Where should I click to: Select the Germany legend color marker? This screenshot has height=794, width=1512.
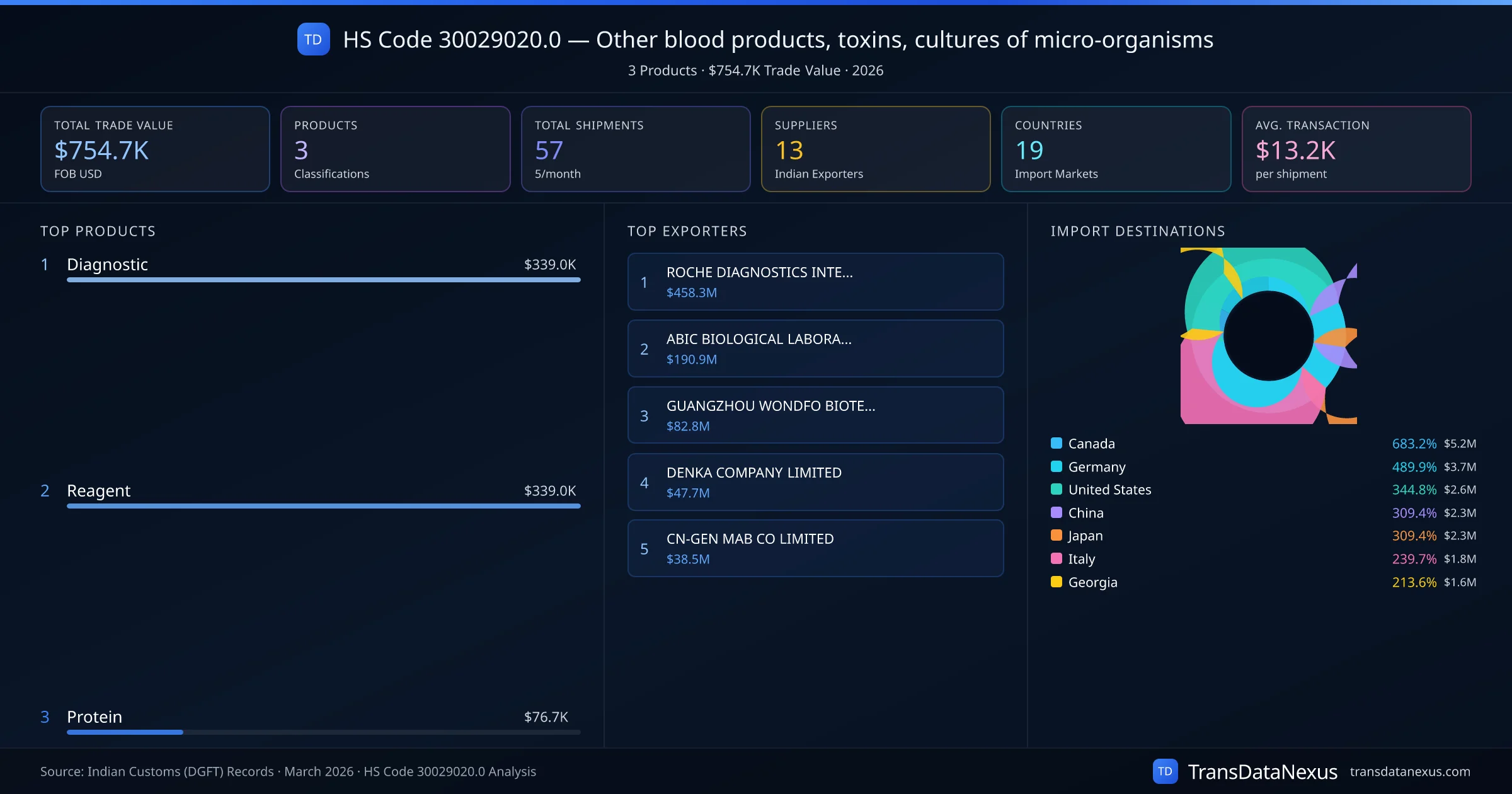pos(1055,466)
